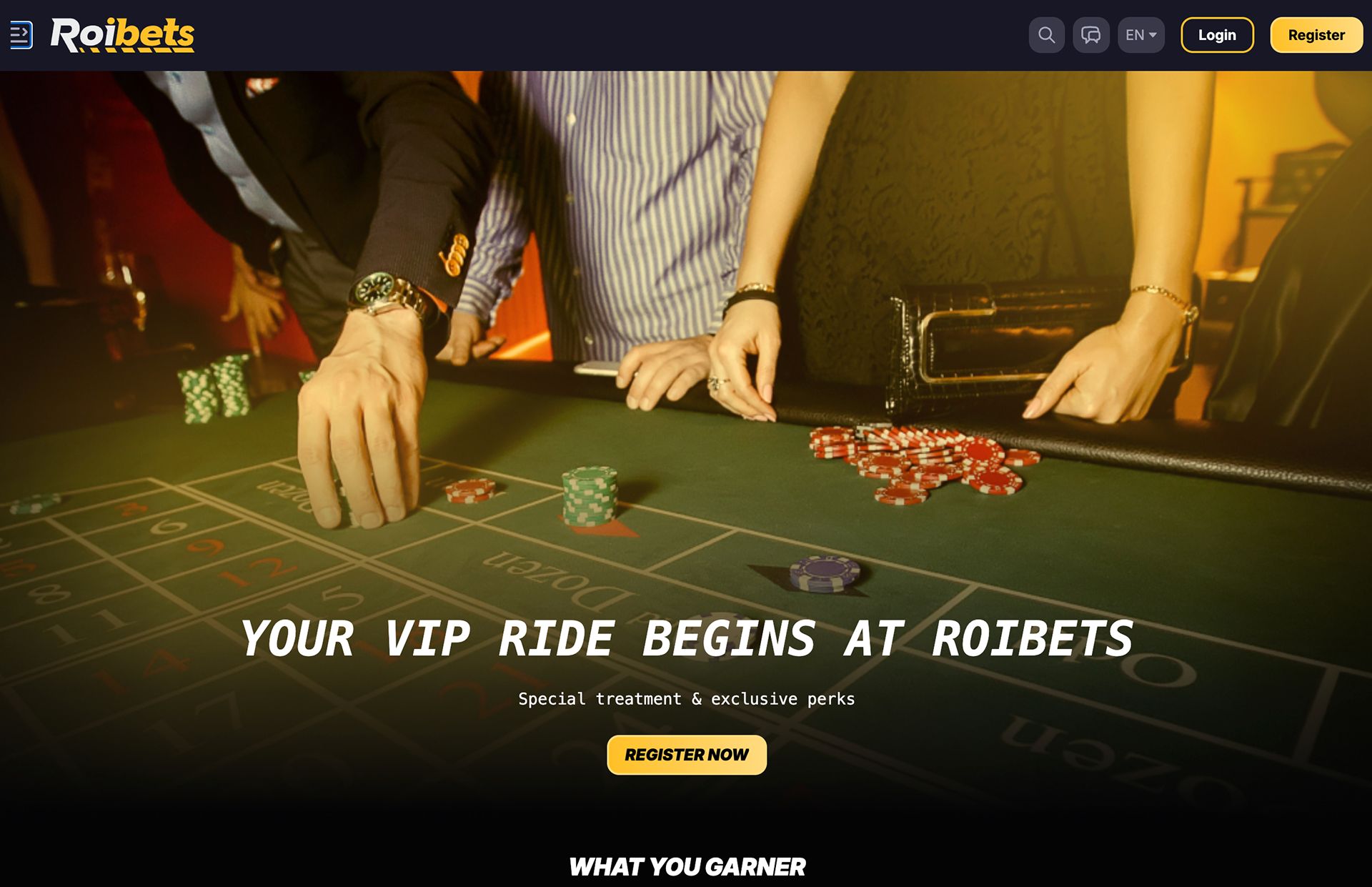Image resolution: width=1372 pixels, height=887 pixels.
Task: Expand the EN language dropdown
Action: (1141, 35)
